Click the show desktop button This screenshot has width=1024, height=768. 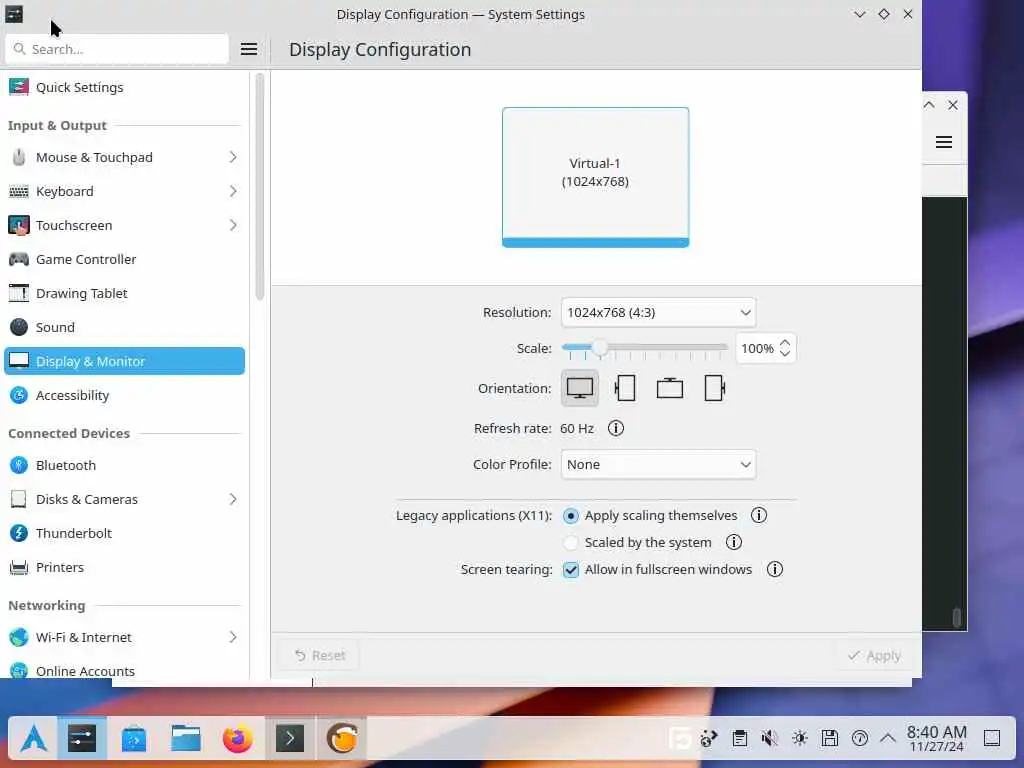click(992, 739)
